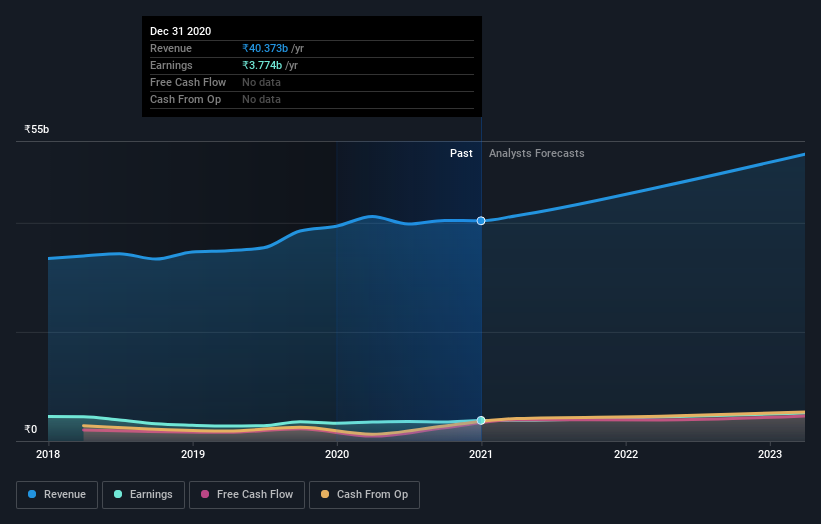
Task: Click the 2019 axis label
Action: 193,454
